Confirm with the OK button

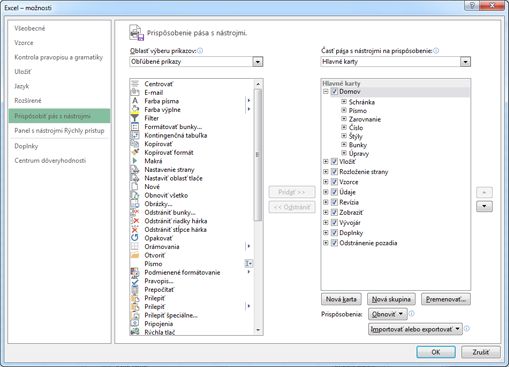436,352
